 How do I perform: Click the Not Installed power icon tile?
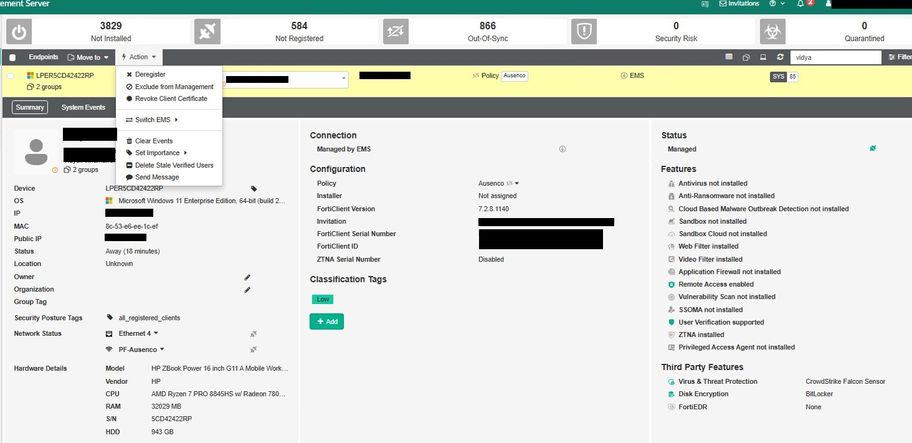coord(19,31)
